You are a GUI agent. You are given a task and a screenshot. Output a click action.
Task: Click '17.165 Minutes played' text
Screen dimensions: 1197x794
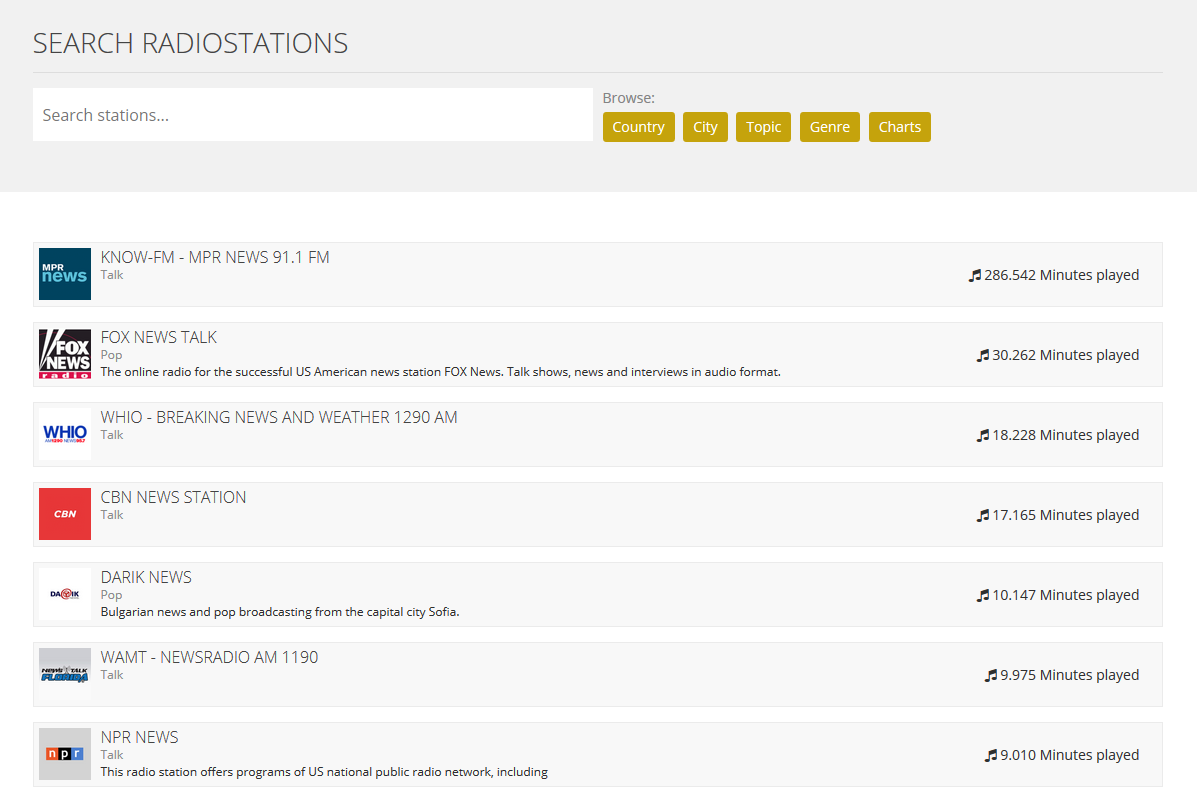(1066, 515)
